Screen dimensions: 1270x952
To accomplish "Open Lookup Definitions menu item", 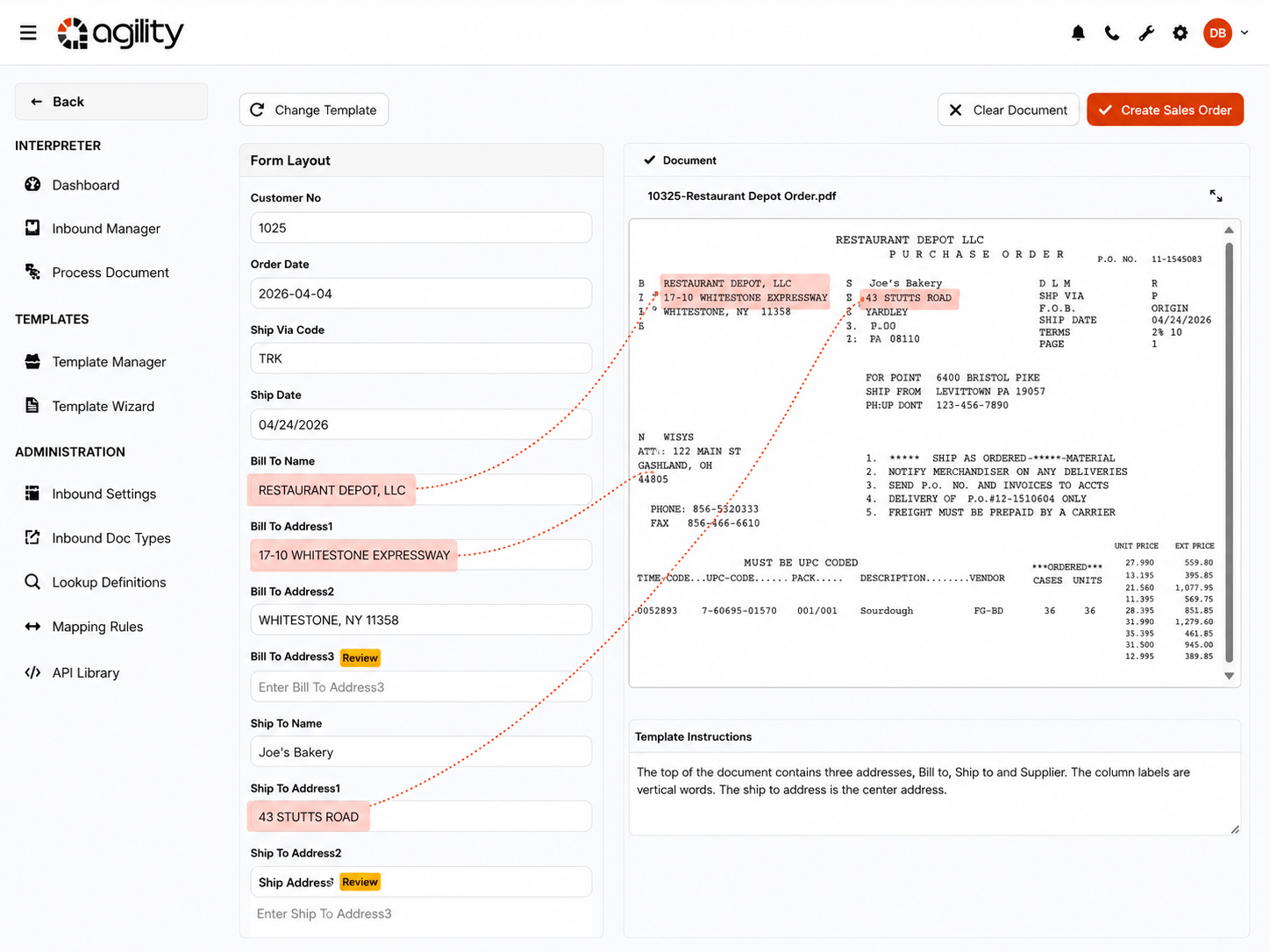I will (109, 582).
